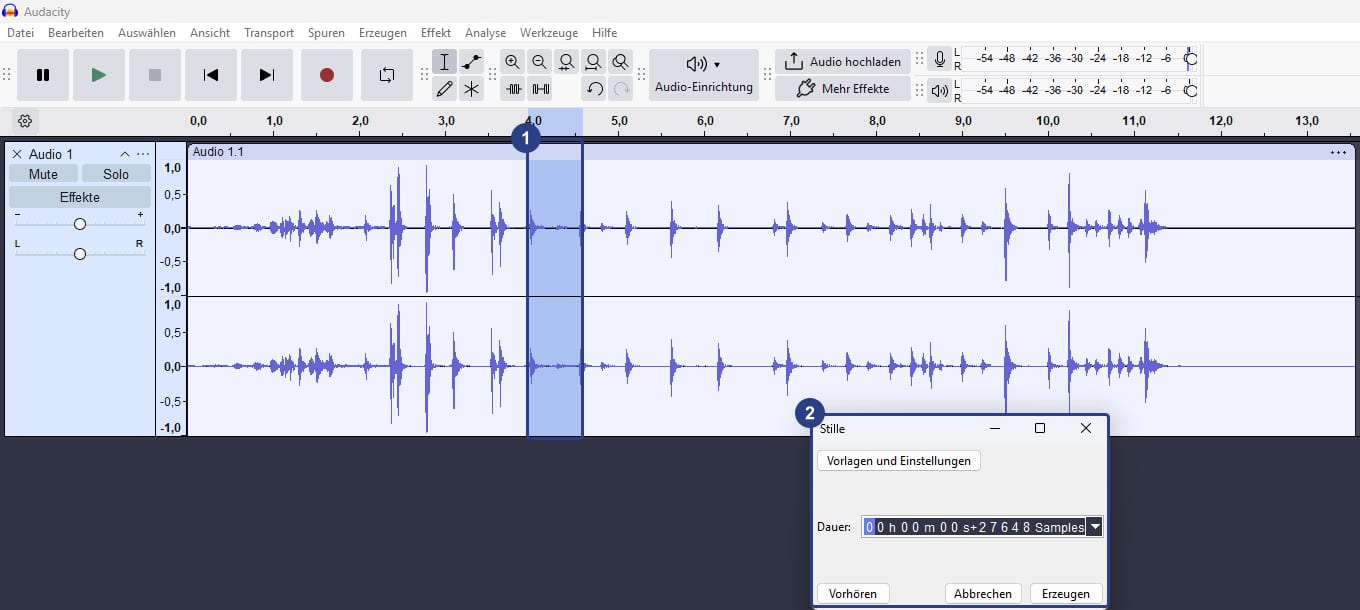
Task: Adjust the playback level meter slider
Action: point(1190,91)
